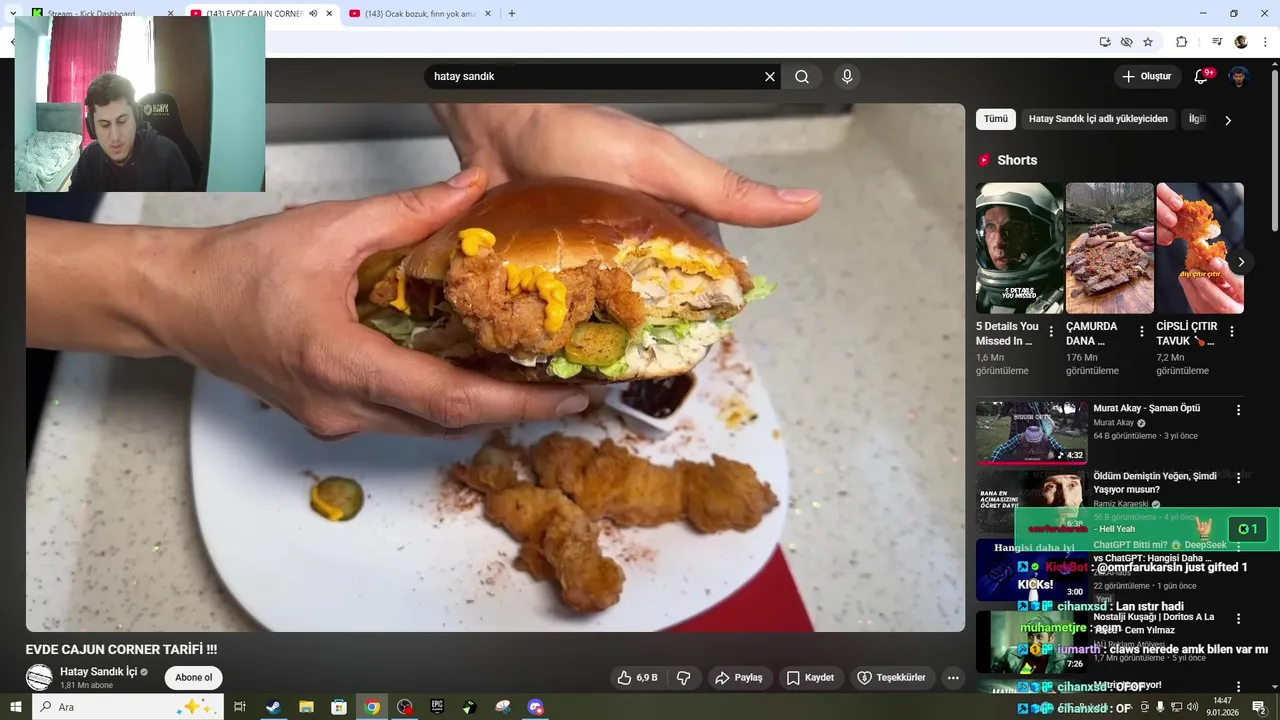This screenshot has height=720, width=1280.
Task: Open File Explorer from taskbar
Action: click(306, 707)
